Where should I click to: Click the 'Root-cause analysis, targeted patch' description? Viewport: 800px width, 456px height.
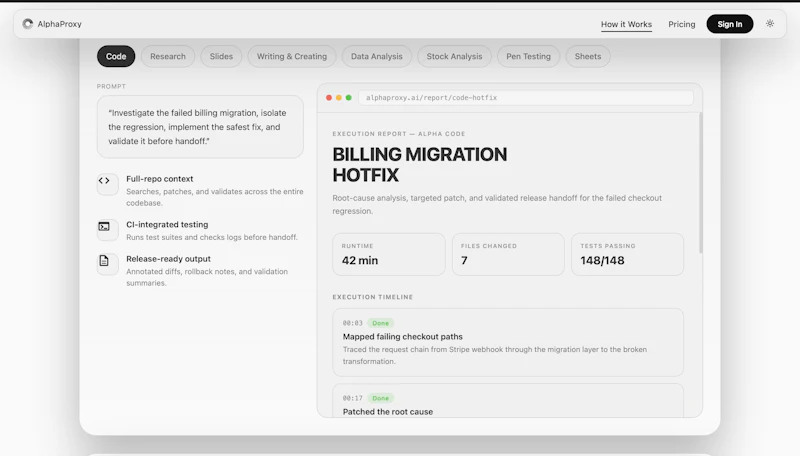497,205
